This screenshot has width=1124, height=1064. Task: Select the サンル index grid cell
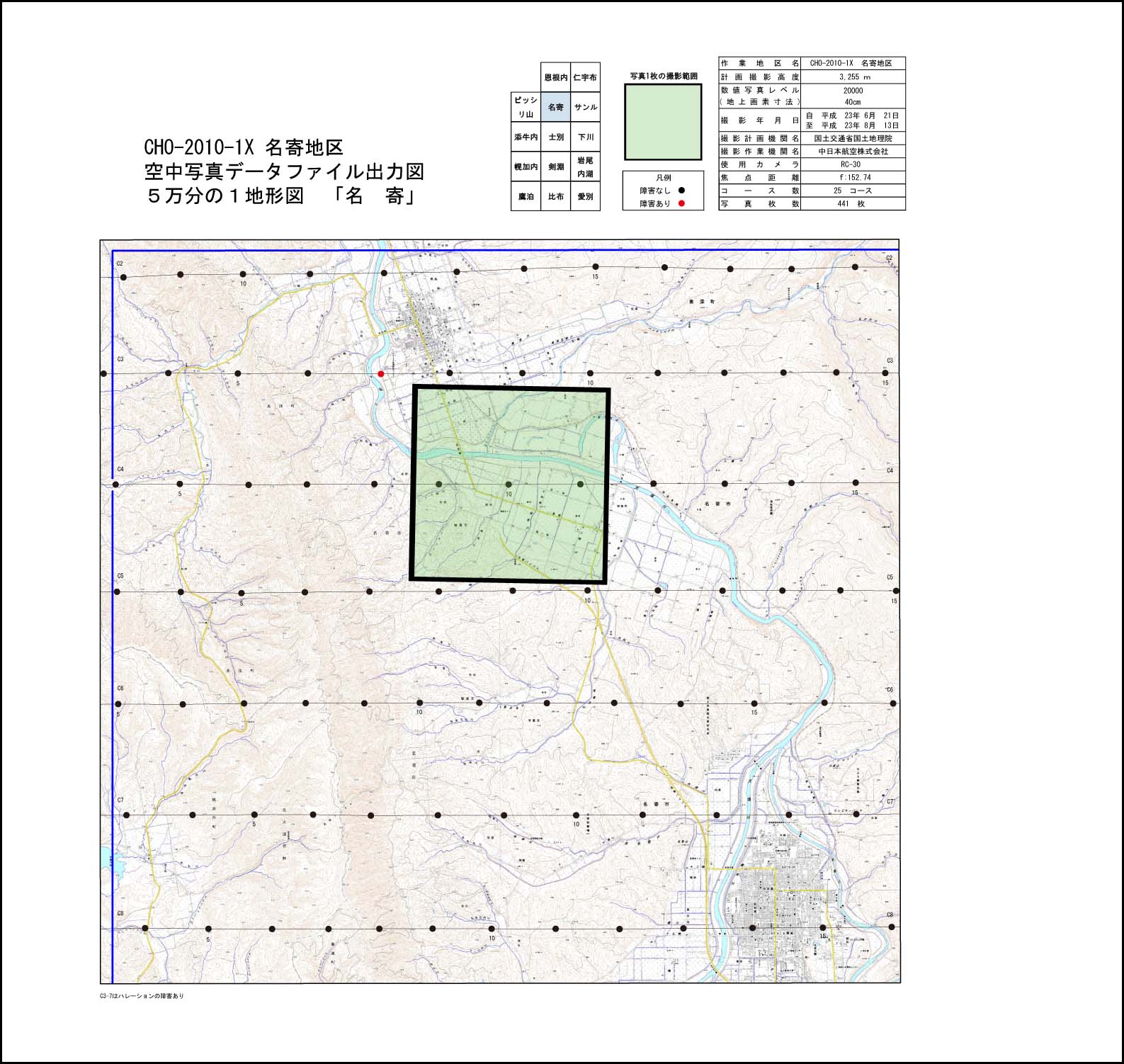point(585,107)
